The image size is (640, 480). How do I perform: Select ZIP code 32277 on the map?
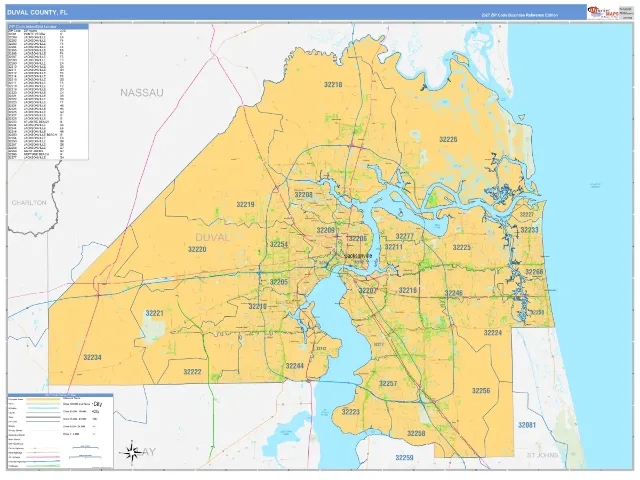click(404, 236)
